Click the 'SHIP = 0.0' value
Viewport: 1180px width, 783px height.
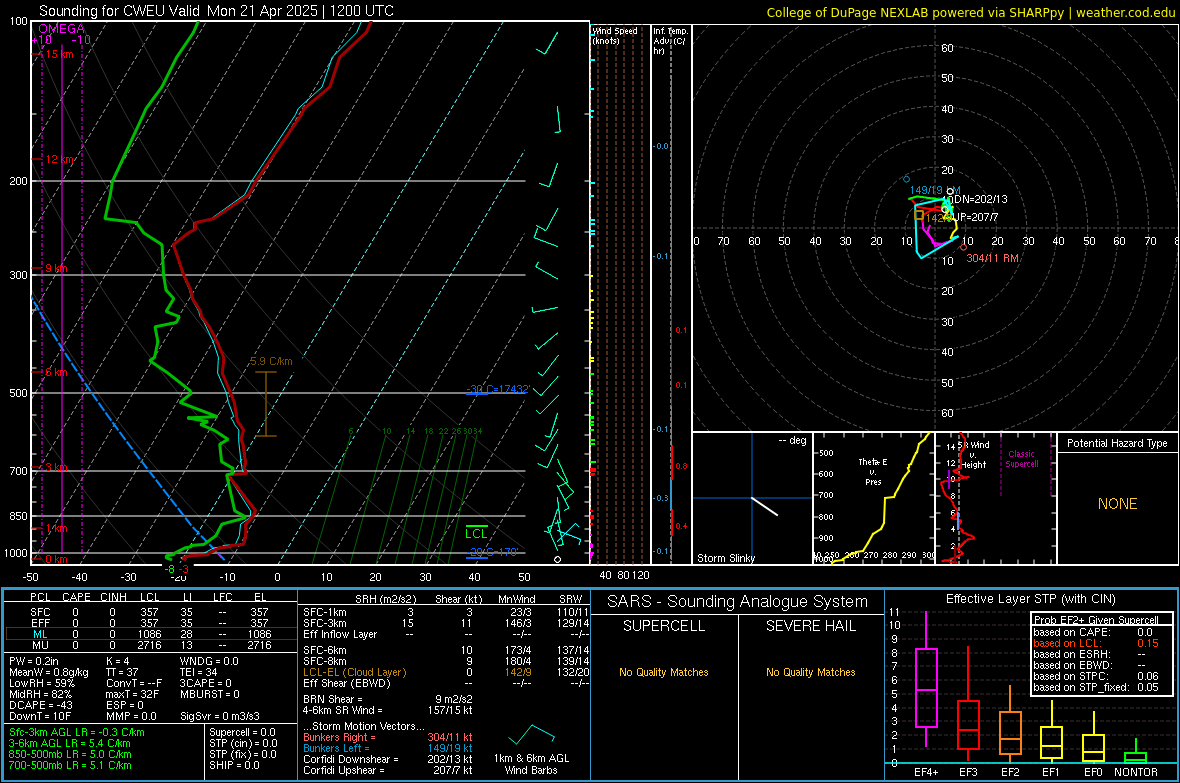click(234, 765)
